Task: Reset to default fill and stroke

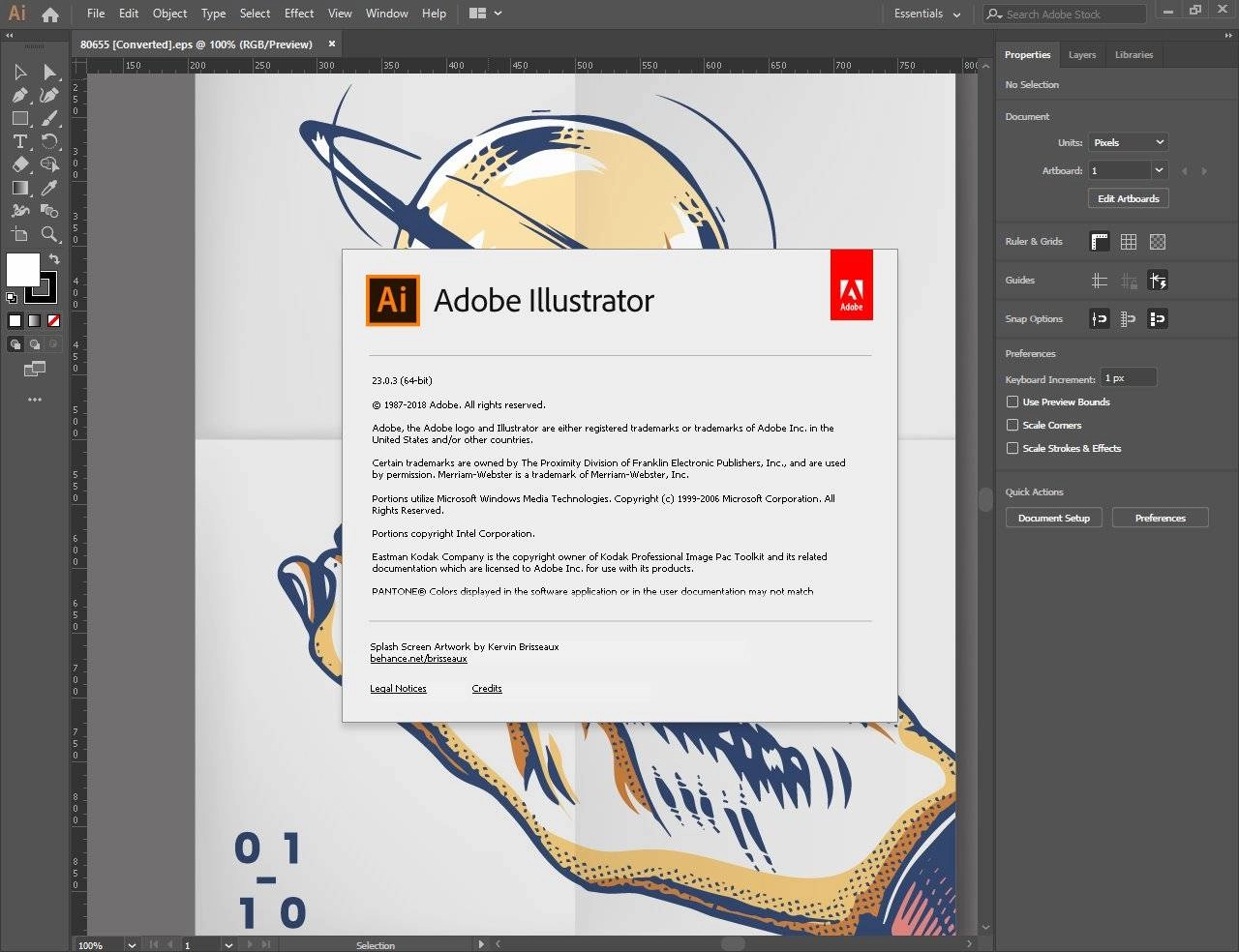Action: (12, 297)
